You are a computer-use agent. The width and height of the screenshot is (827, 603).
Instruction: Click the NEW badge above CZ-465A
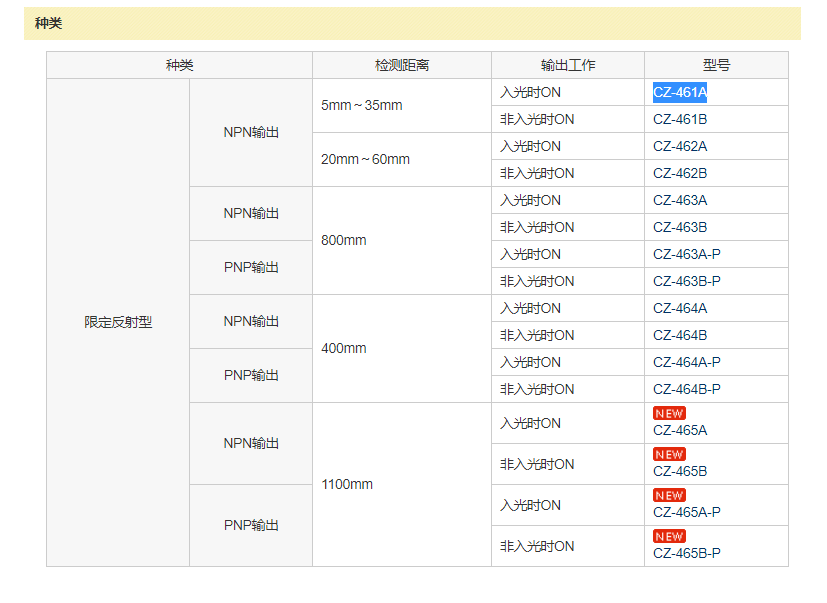pyautogui.click(x=669, y=413)
